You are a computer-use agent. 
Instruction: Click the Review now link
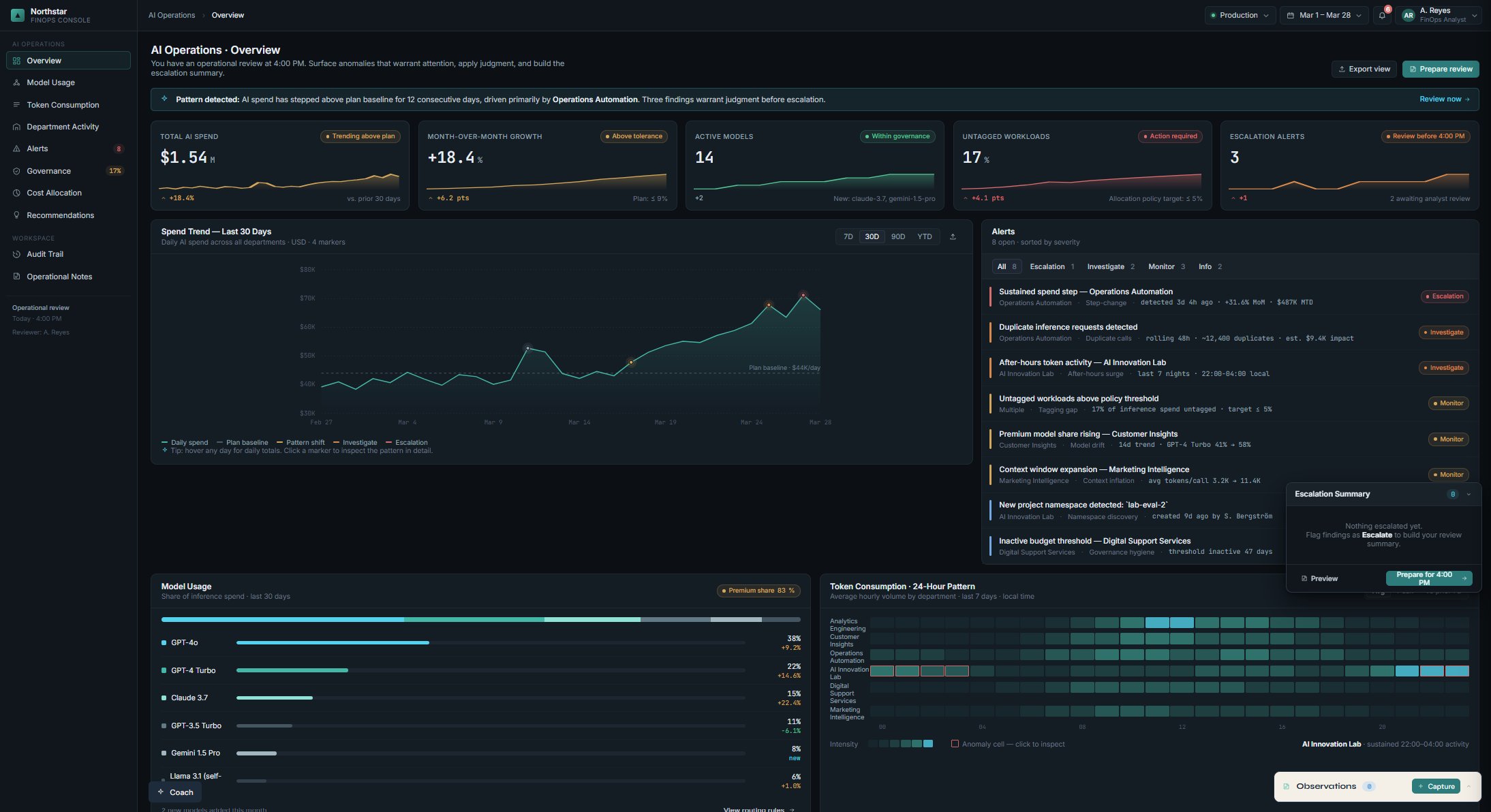point(1444,99)
